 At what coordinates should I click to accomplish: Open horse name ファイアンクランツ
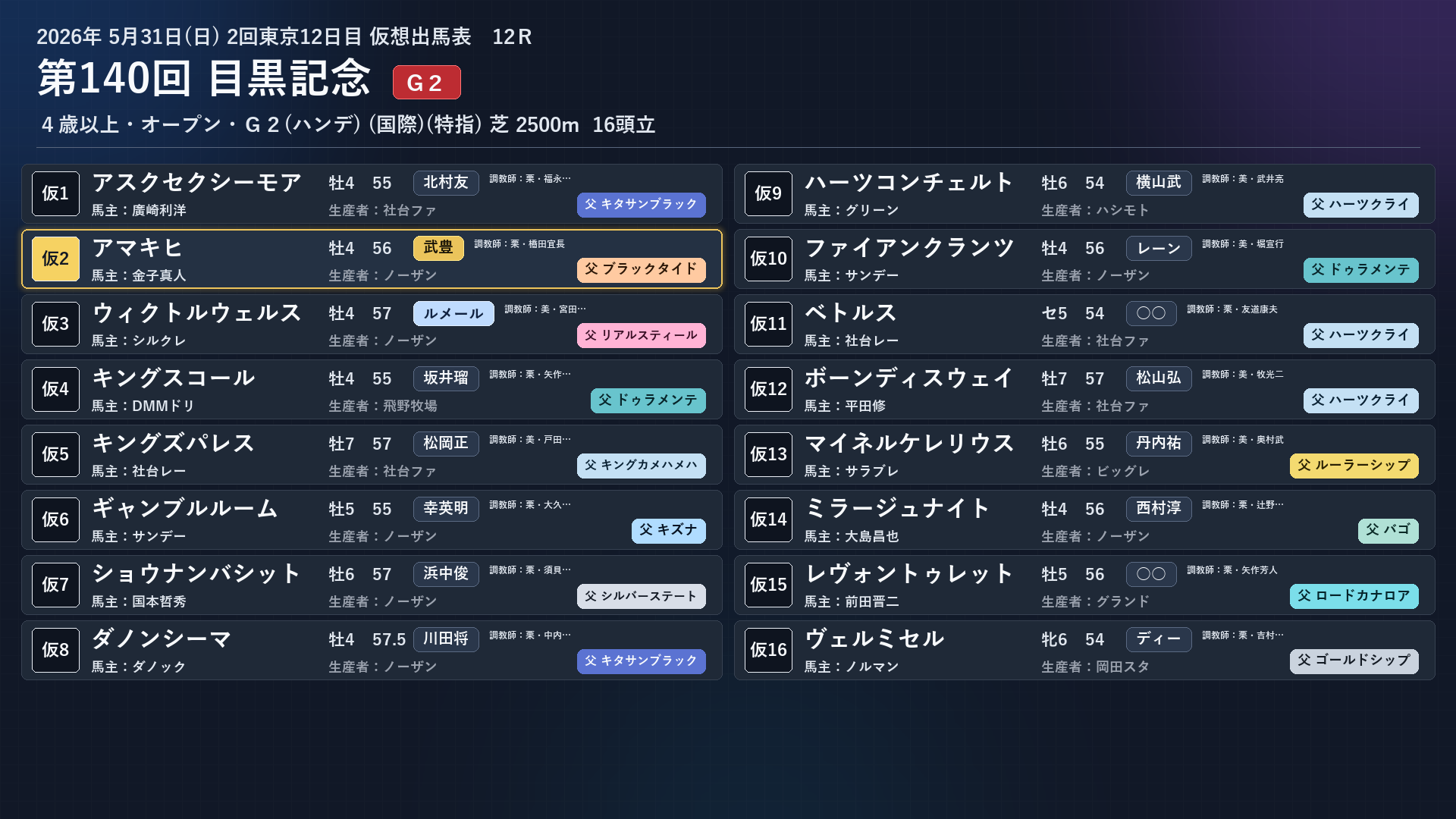tap(909, 248)
